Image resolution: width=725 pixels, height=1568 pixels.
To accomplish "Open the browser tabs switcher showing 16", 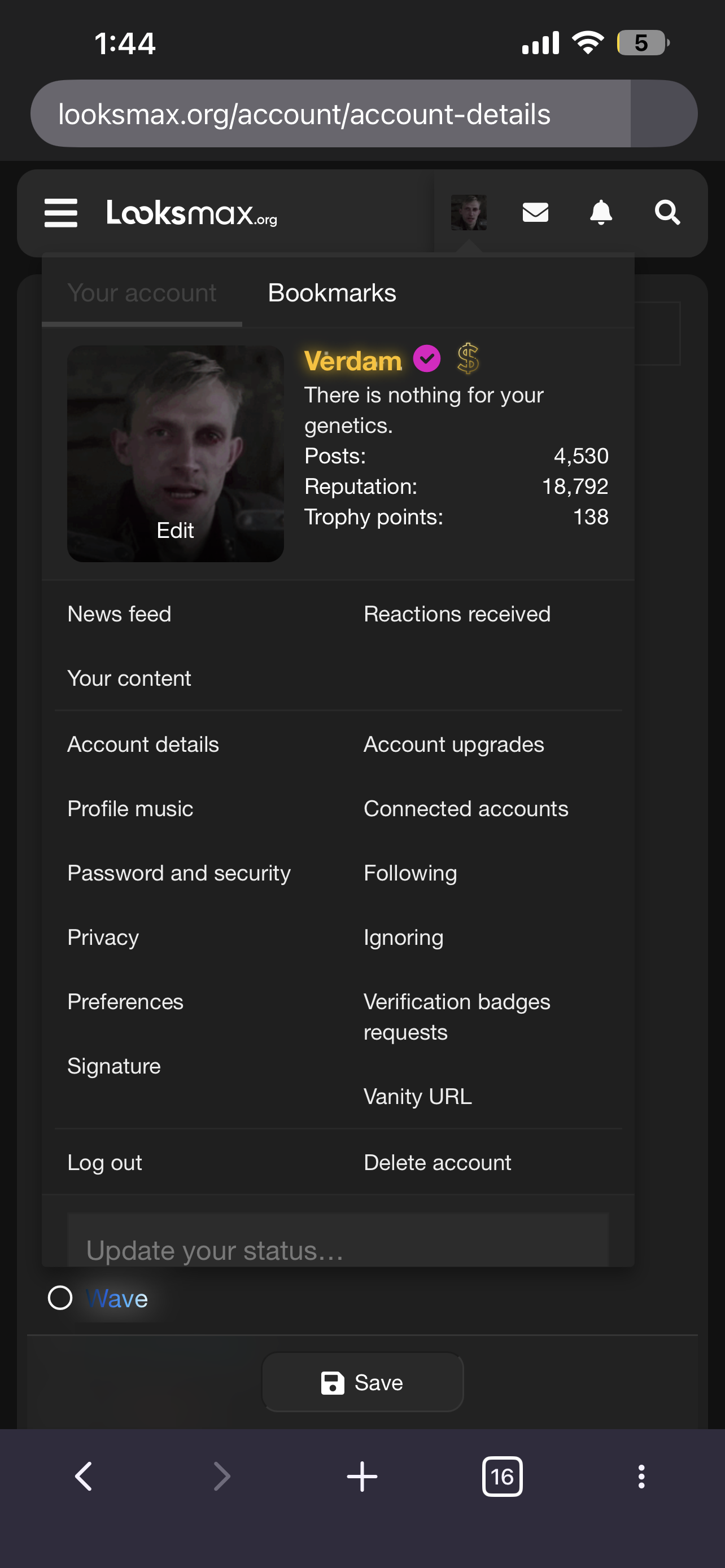I will [501, 1476].
